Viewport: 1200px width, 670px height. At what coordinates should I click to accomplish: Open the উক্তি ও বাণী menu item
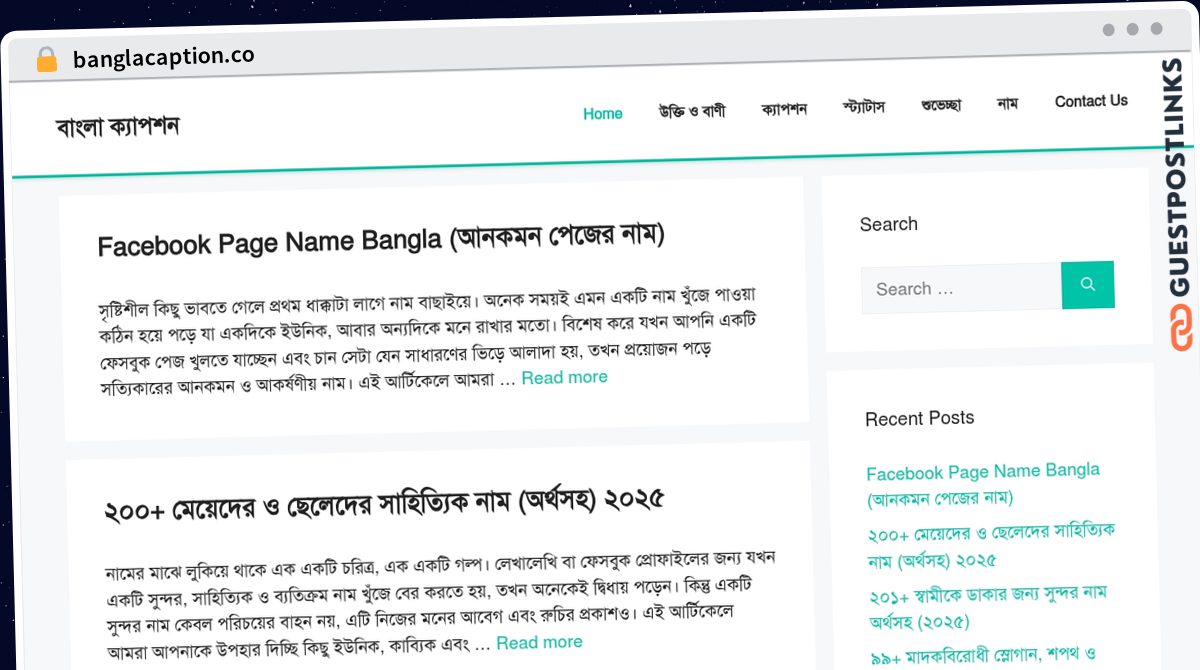point(692,111)
